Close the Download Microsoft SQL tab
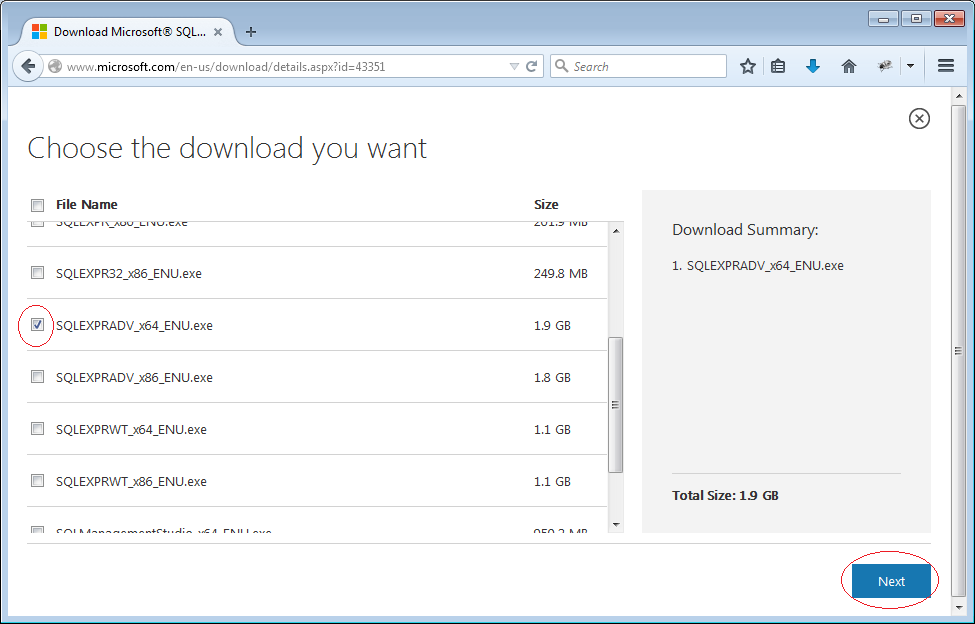The image size is (975, 624). click(x=218, y=32)
